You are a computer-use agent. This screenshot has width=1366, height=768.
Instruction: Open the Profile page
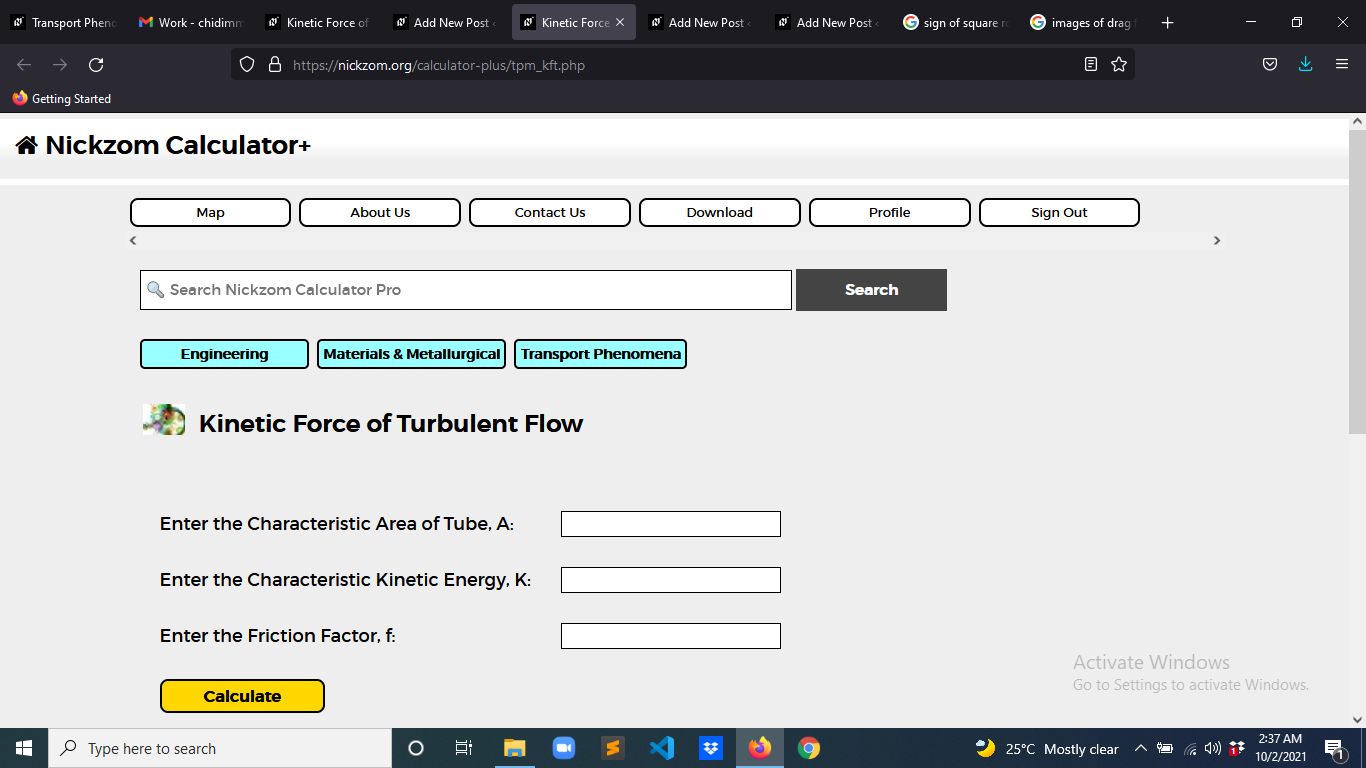[890, 212]
